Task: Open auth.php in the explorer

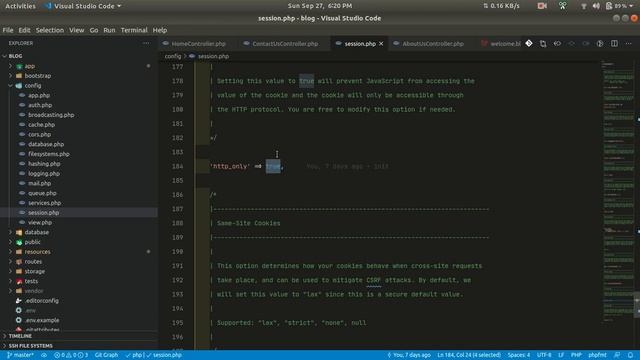Action: (40, 105)
